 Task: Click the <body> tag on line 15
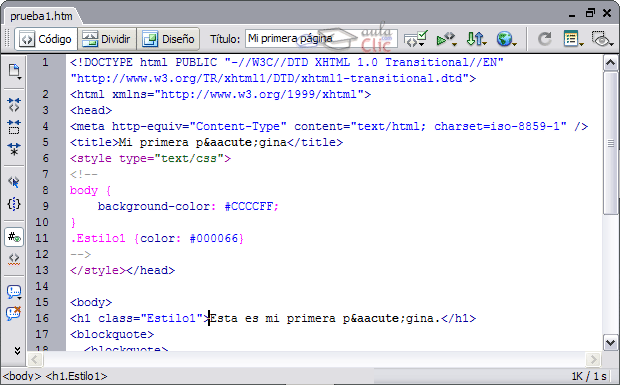pos(91,302)
